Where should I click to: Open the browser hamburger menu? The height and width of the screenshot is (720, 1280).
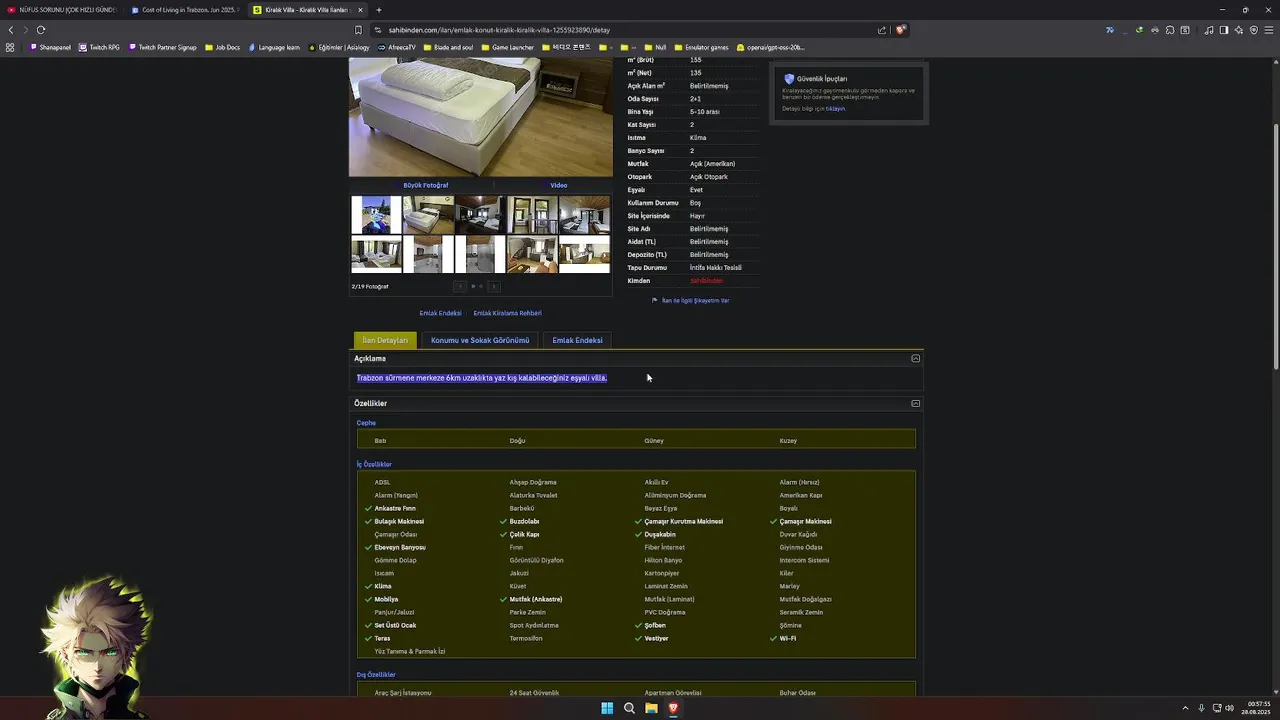tap(1269, 30)
